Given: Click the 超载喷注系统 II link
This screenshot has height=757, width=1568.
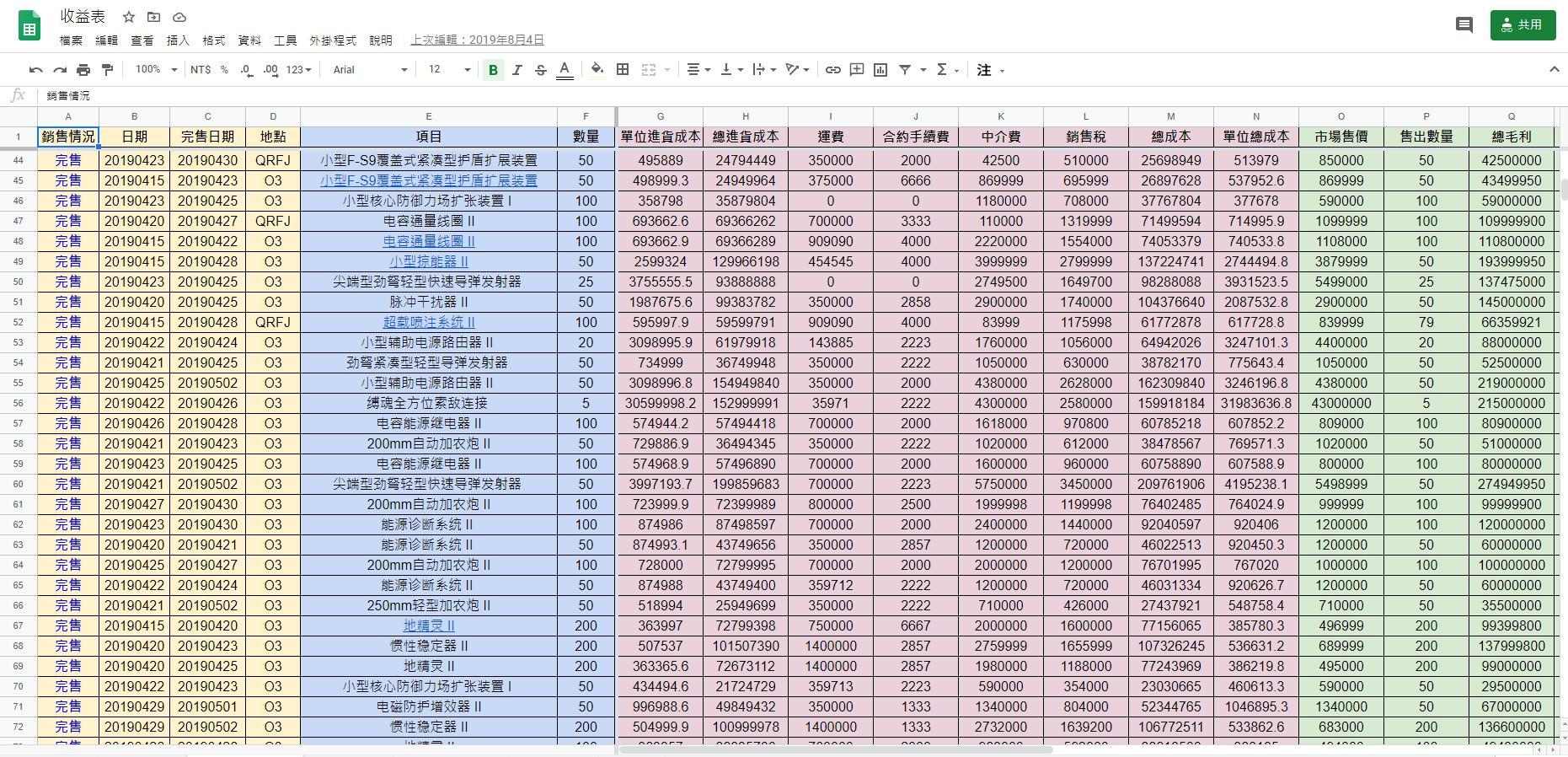Looking at the screenshot, I should pyautogui.click(x=429, y=322).
